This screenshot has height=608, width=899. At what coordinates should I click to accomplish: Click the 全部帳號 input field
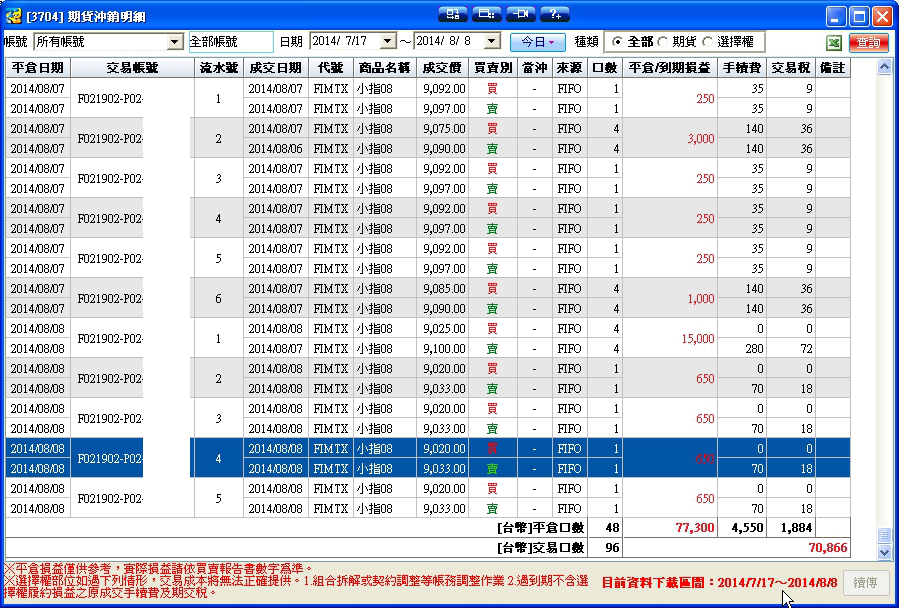click(x=231, y=42)
